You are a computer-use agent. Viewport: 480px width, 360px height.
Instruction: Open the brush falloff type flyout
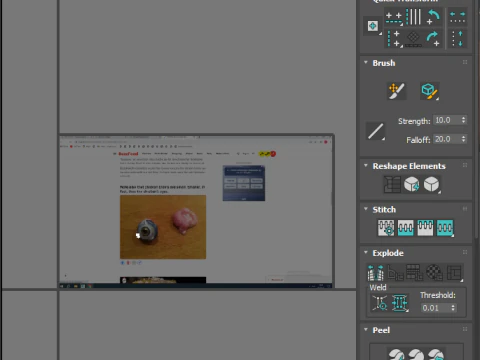tap(375, 131)
